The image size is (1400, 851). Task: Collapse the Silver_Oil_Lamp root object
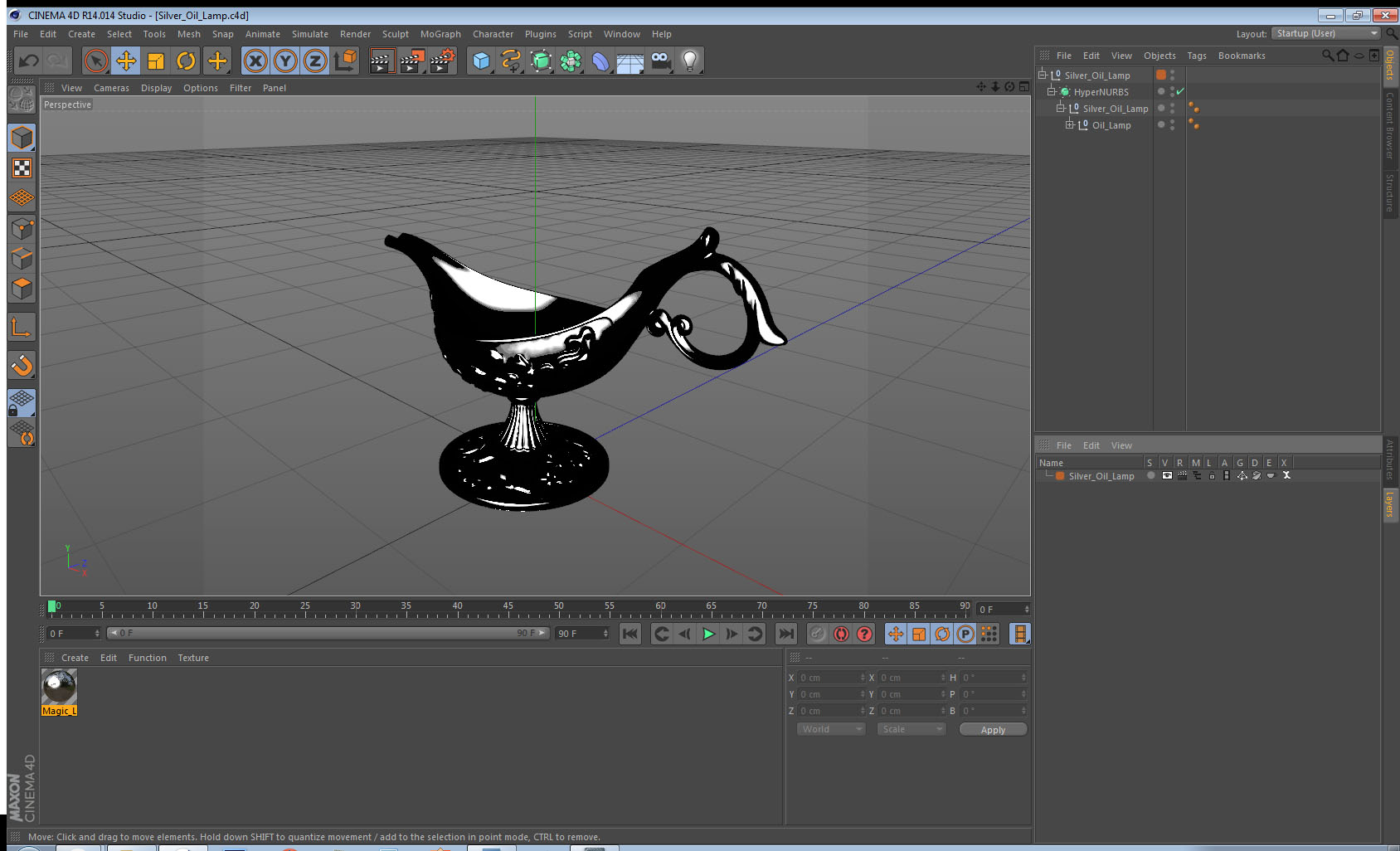pos(1043,75)
